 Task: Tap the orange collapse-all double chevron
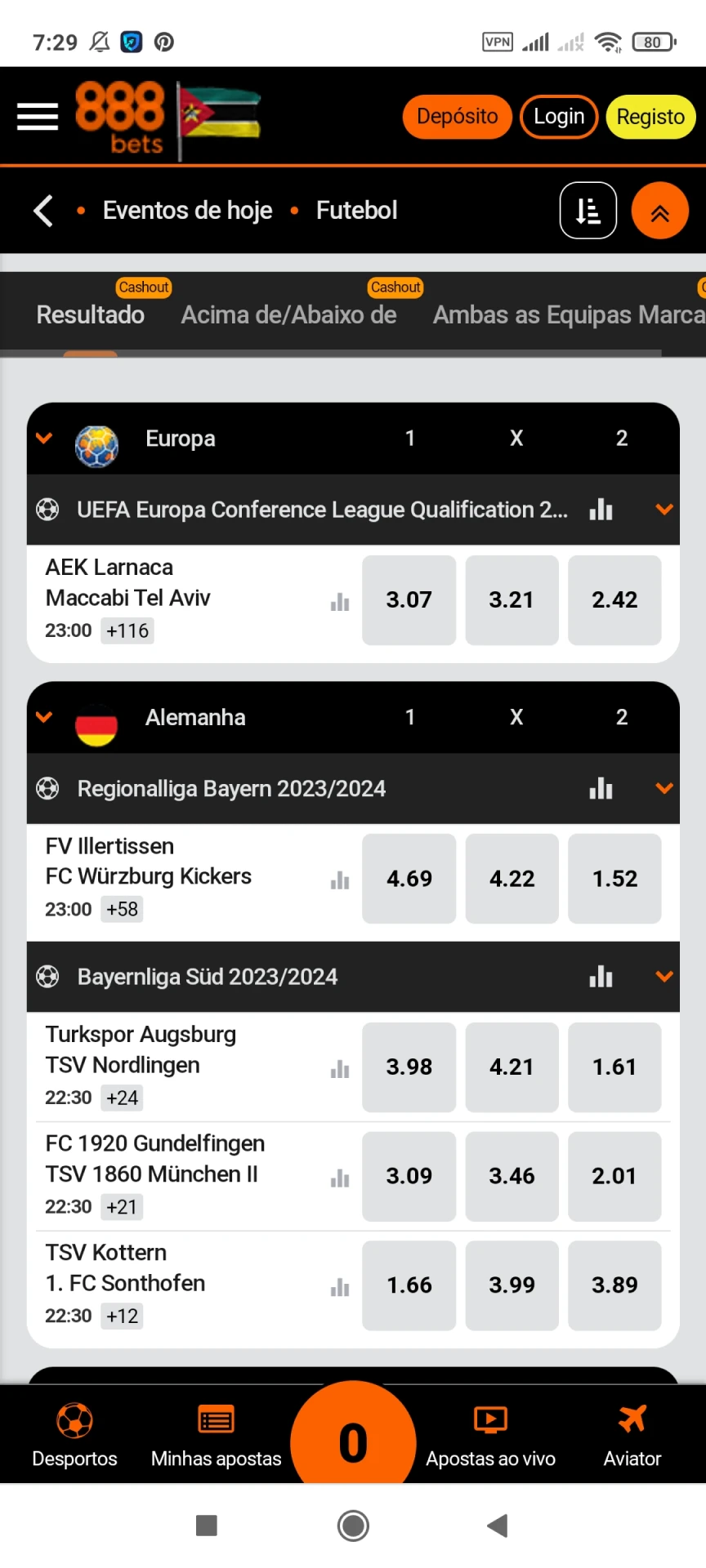pyautogui.click(x=660, y=211)
